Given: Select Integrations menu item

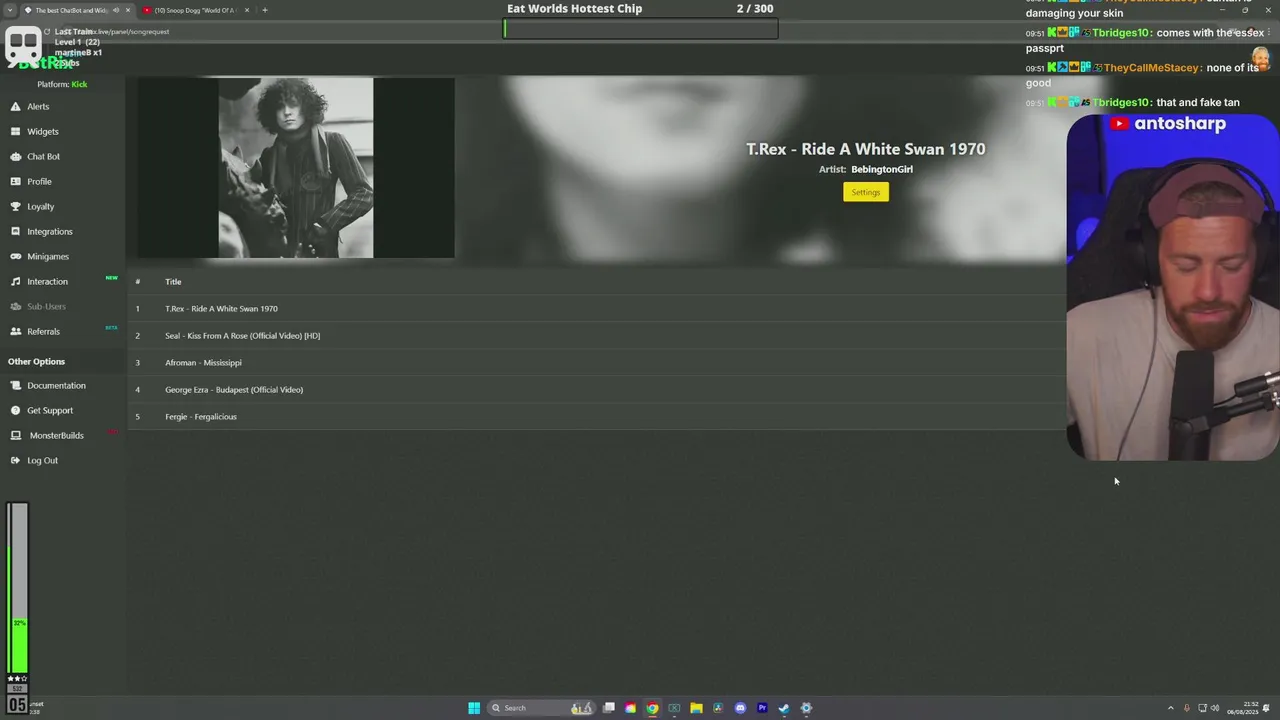Looking at the screenshot, I should point(50,231).
